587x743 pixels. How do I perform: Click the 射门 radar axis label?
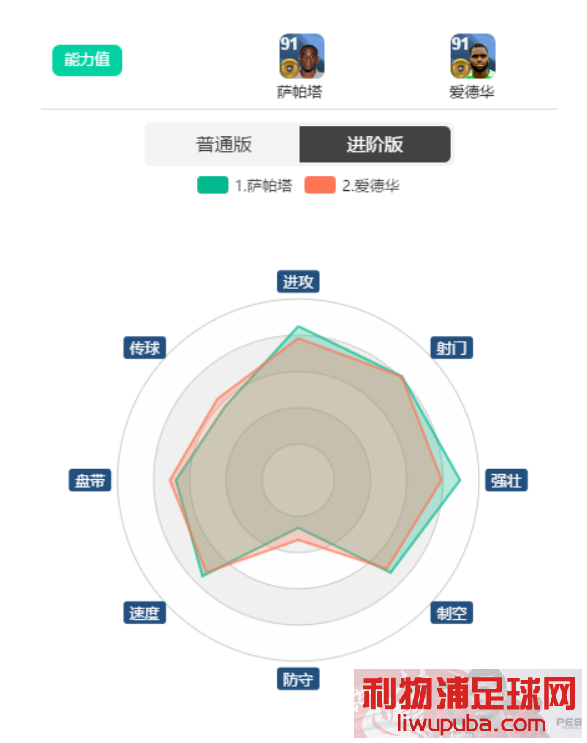pos(452,348)
